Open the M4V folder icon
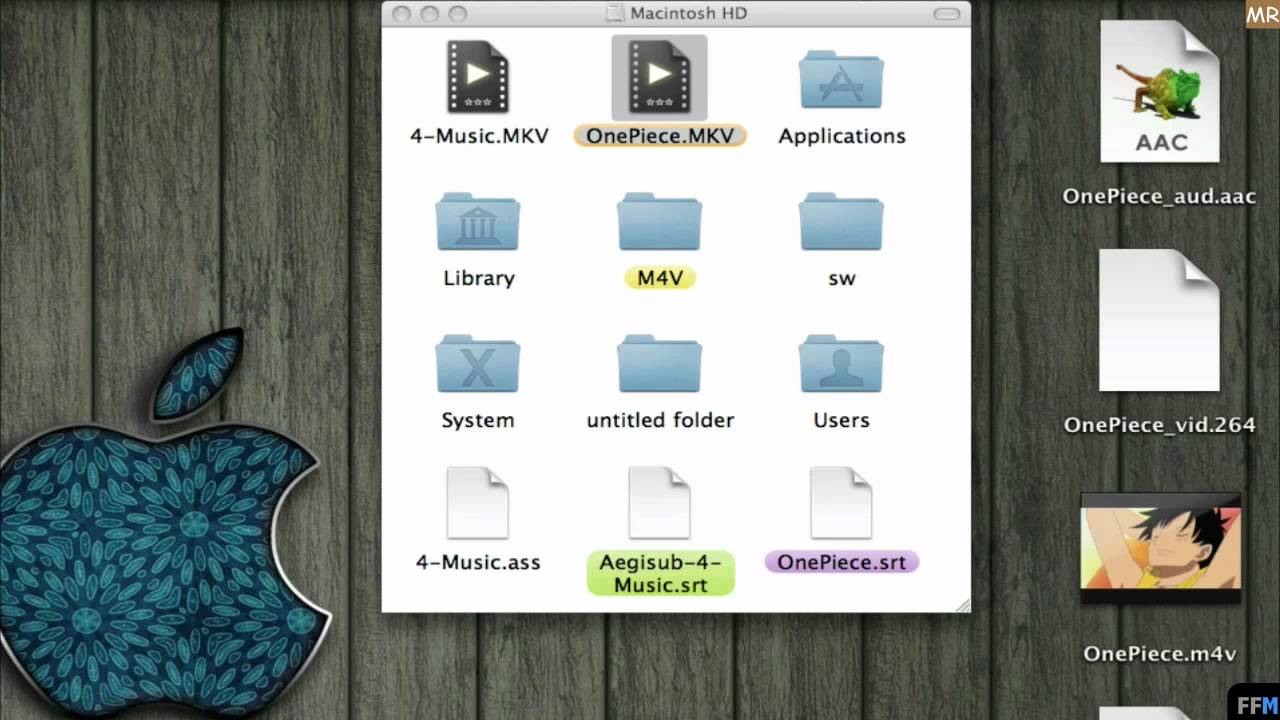Viewport: 1280px width, 720px height. click(x=659, y=222)
